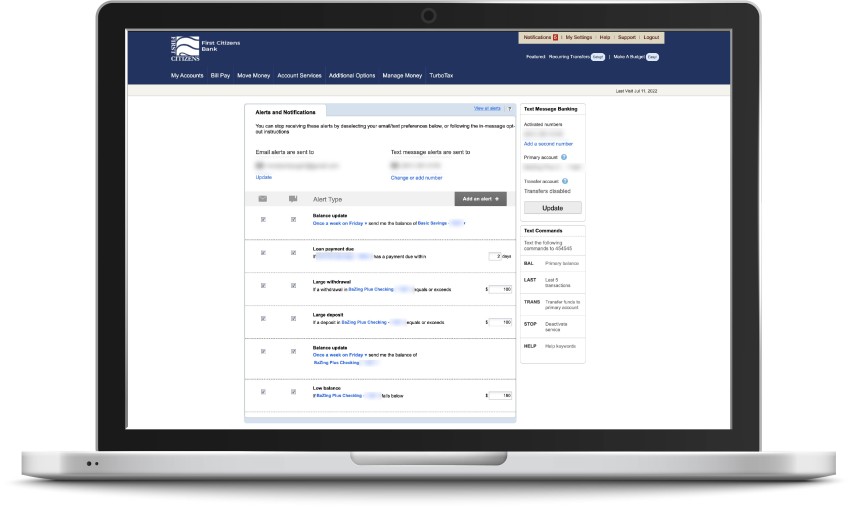Viewport: 850px width, 508px height.
Task: Click Update link under email address
Action: [263, 177]
